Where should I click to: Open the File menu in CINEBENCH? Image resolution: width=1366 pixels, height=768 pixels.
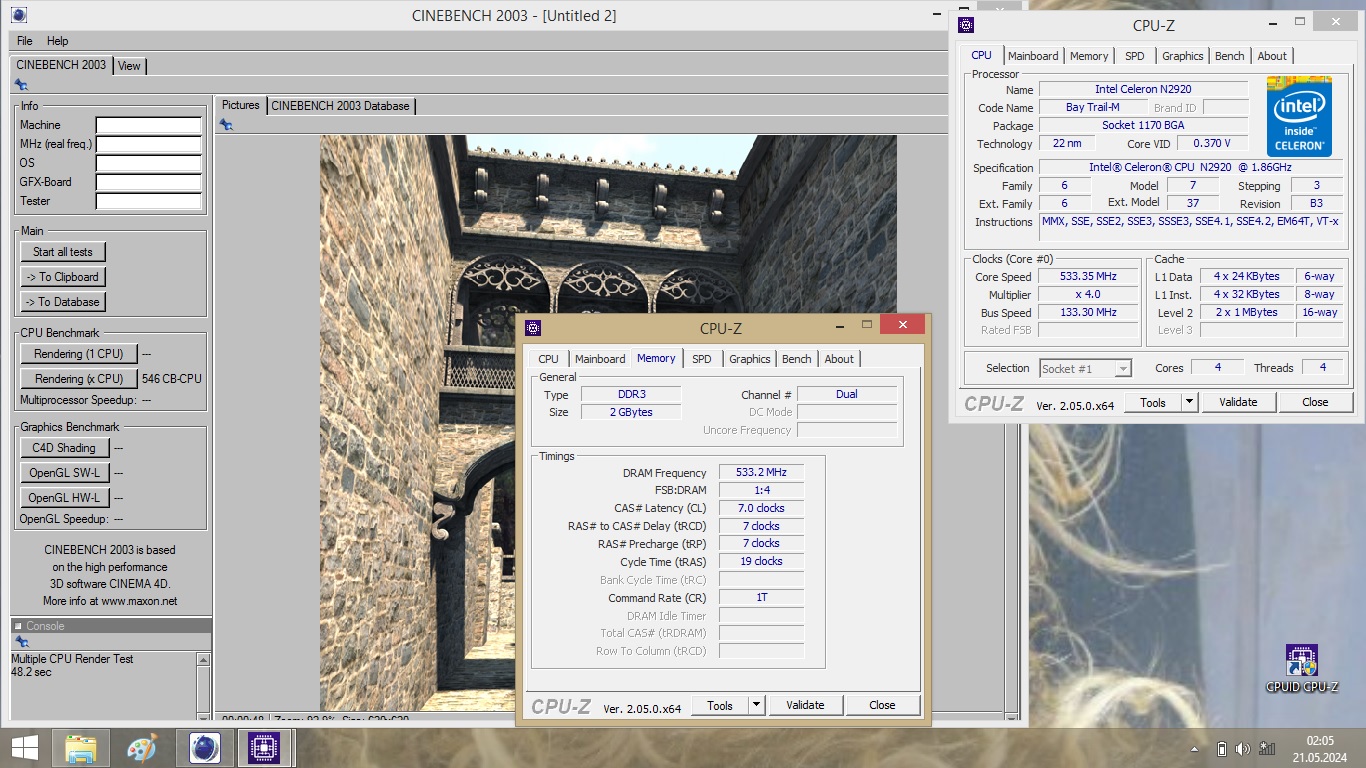click(x=25, y=41)
